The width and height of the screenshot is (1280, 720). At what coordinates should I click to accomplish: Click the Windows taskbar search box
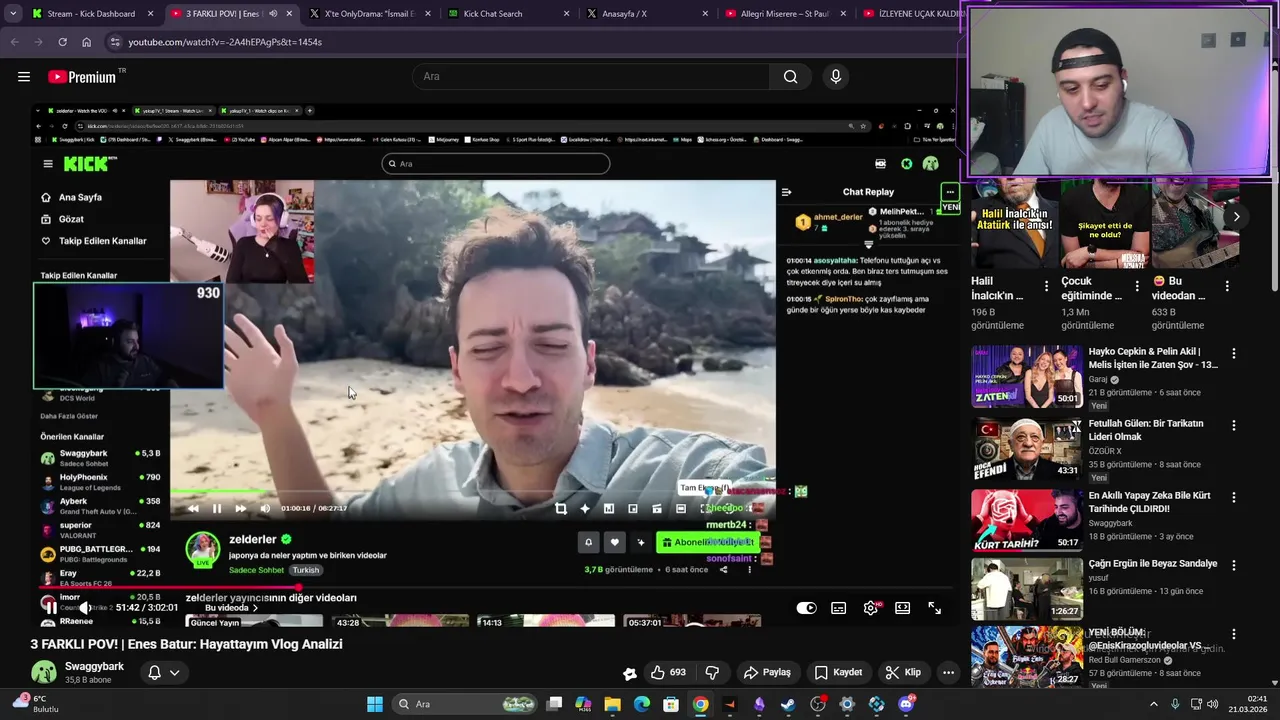point(466,704)
